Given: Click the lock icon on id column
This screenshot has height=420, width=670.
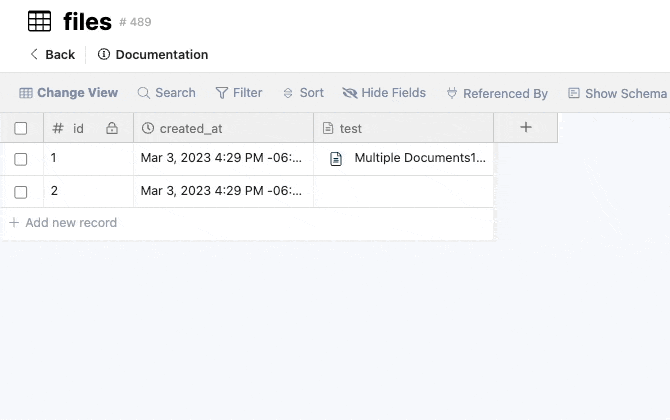Looking at the screenshot, I should click(x=112, y=128).
